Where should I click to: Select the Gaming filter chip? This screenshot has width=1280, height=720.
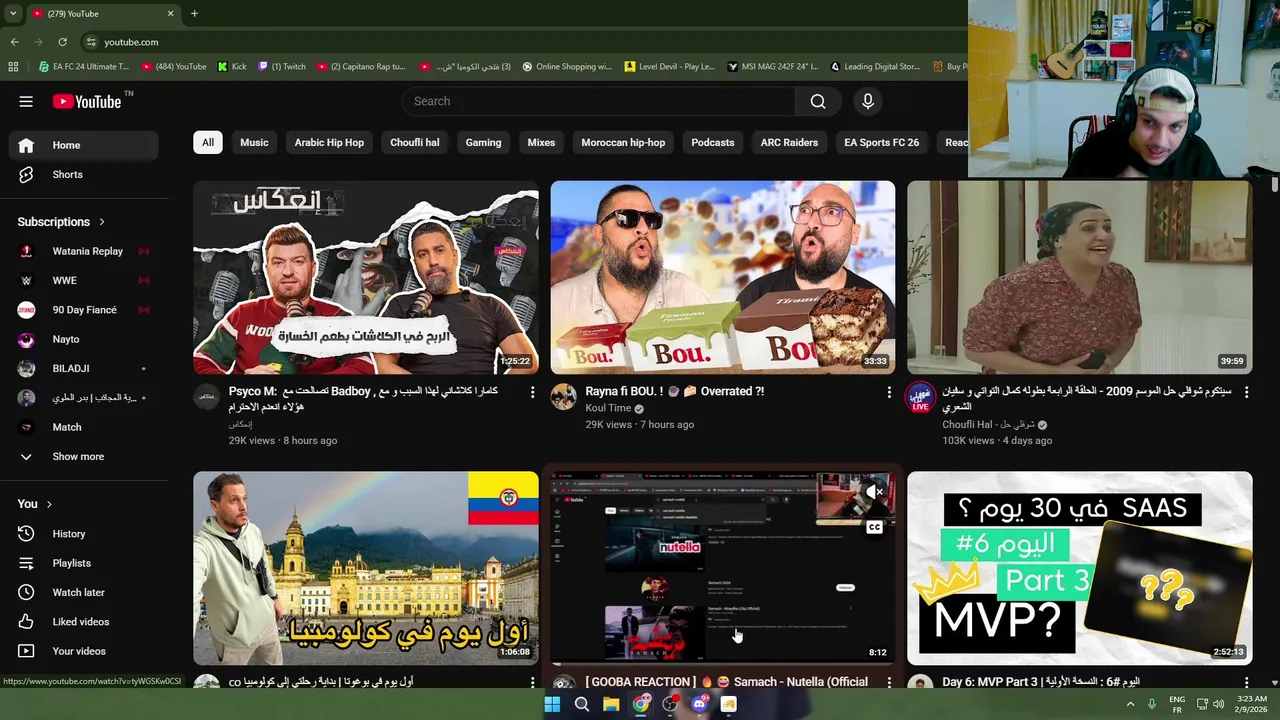(483, 142)
